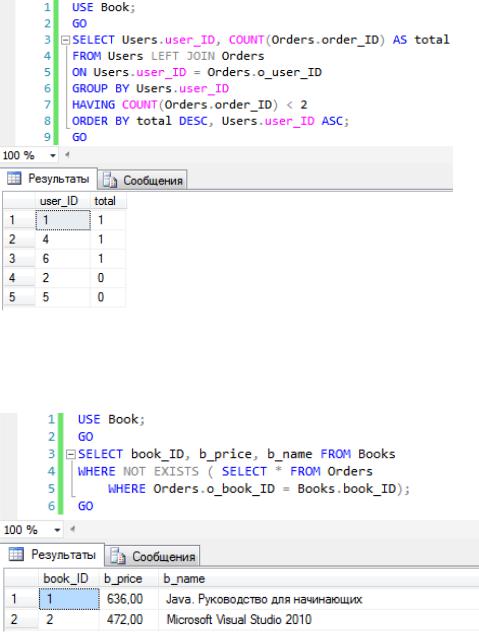Screen dimensions: 479x632
Task: Place cursor on 'WHERE Orders.o_book_ID' line
Action: tap(259, 489)
